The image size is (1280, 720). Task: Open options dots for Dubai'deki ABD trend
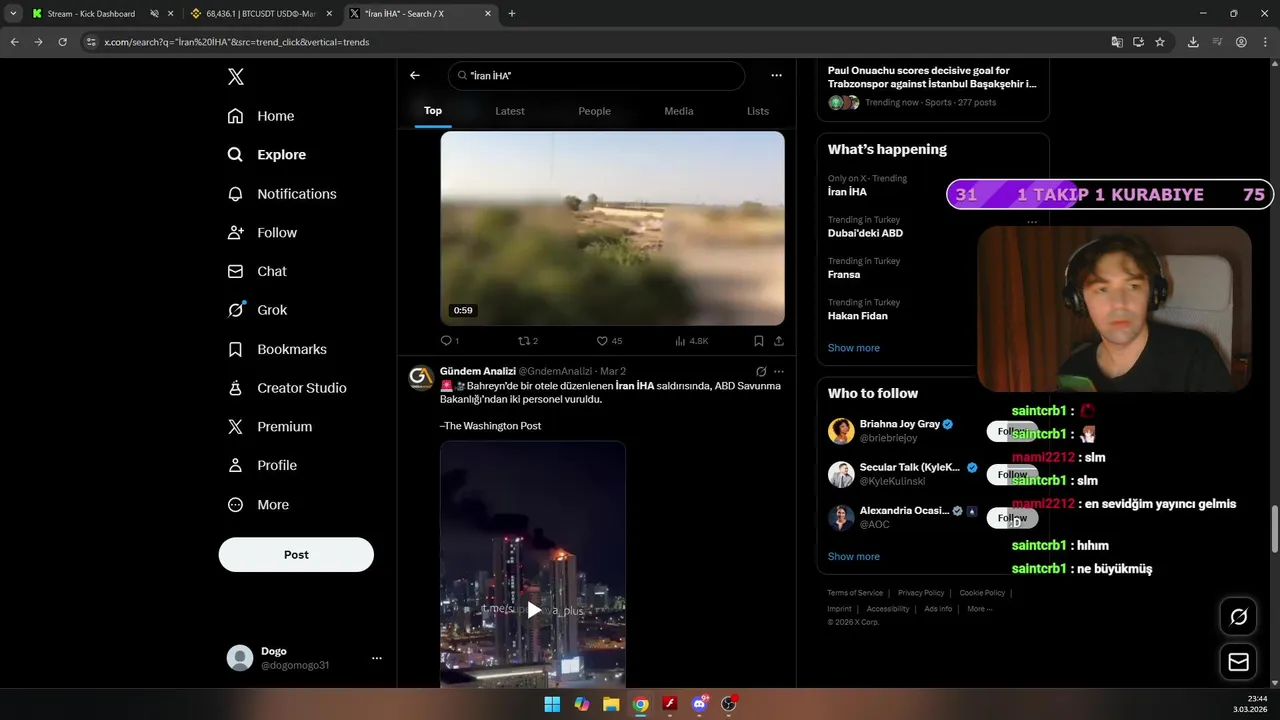coord(1032,222)
